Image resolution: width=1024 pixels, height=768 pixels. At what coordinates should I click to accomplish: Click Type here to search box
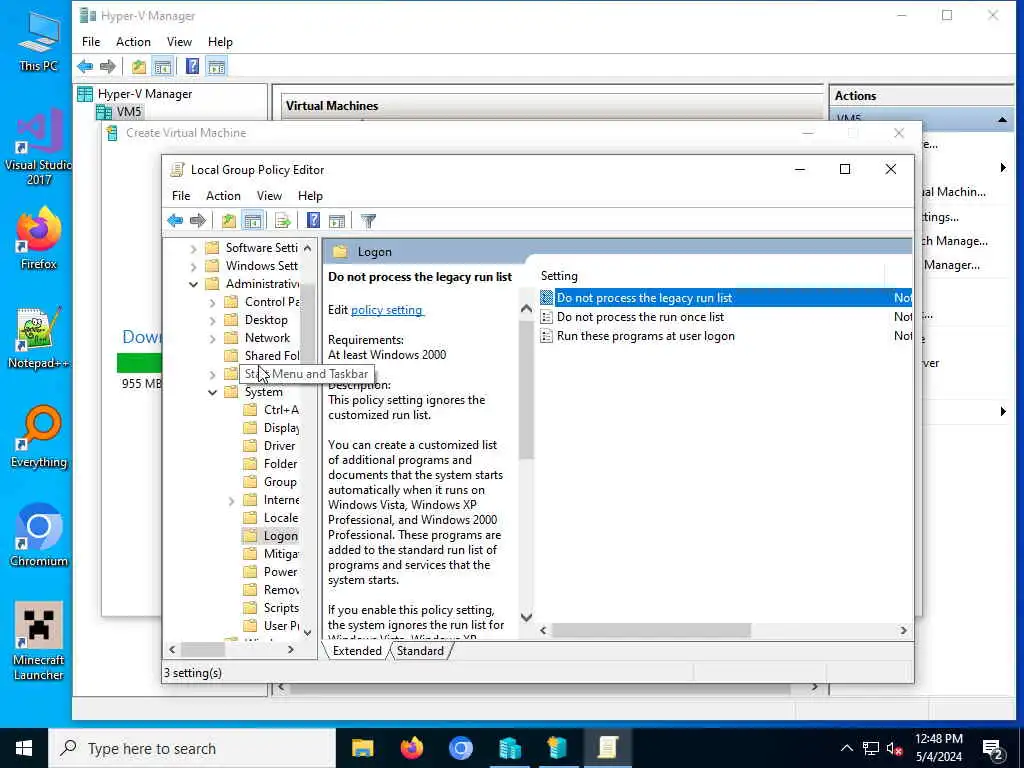[x=192, y=748]
